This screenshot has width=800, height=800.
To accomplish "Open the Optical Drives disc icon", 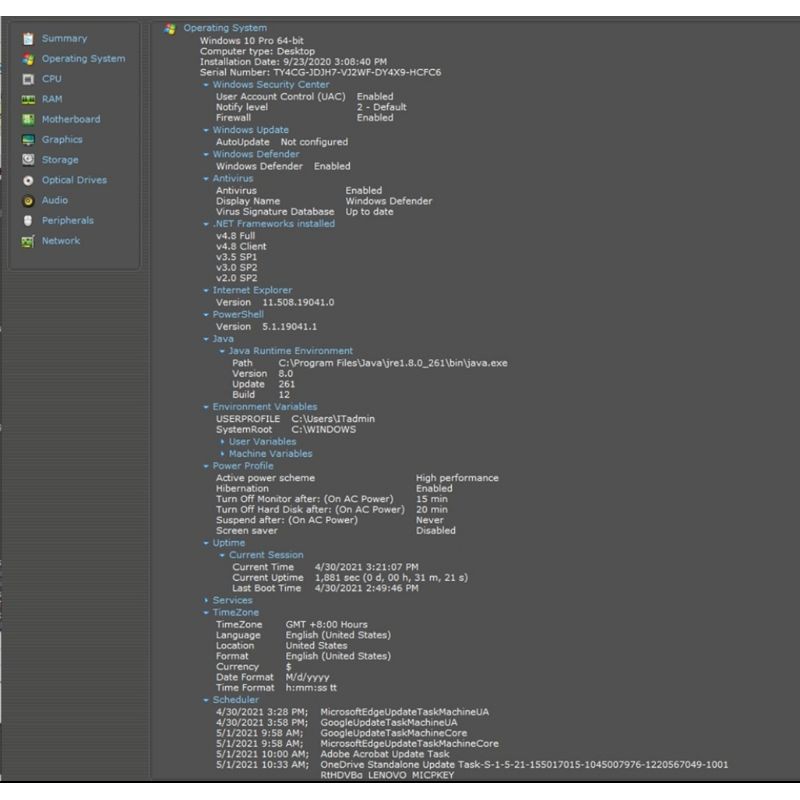I will coord(28,180).
